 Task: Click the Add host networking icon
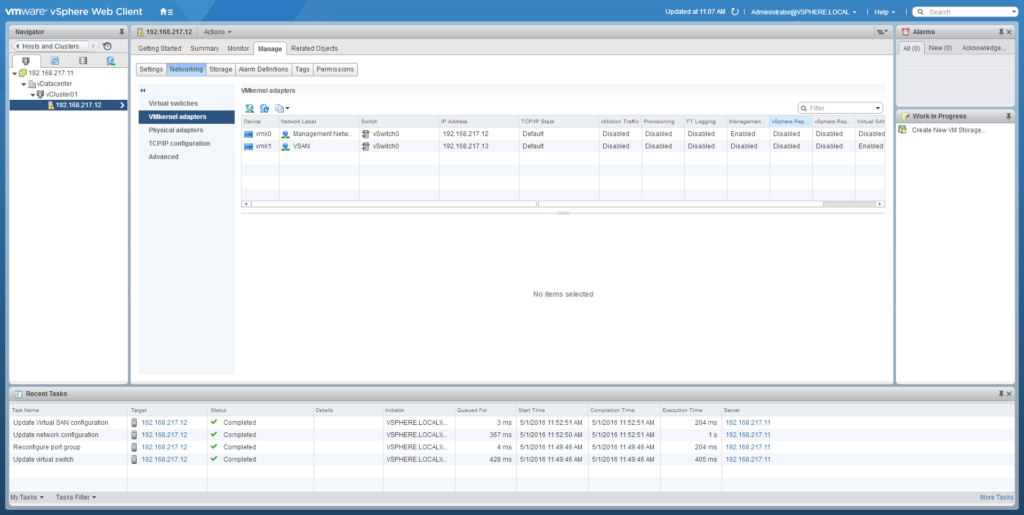click(x=249, y=108)
